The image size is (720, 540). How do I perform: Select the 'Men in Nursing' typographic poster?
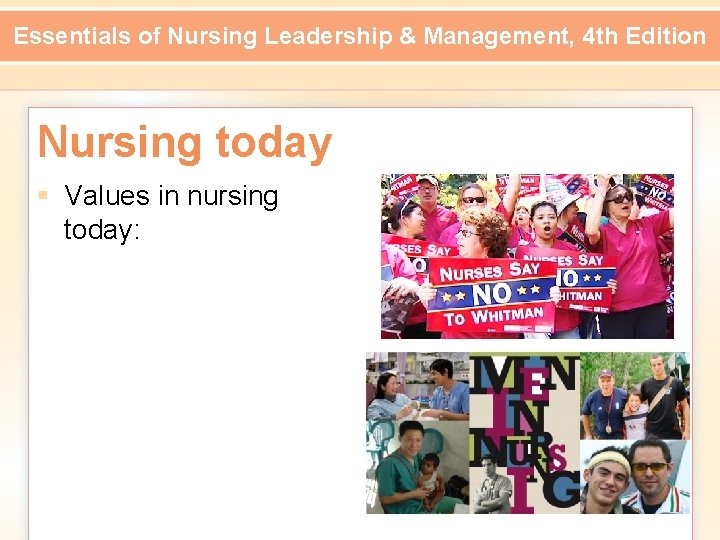(524, 433)
